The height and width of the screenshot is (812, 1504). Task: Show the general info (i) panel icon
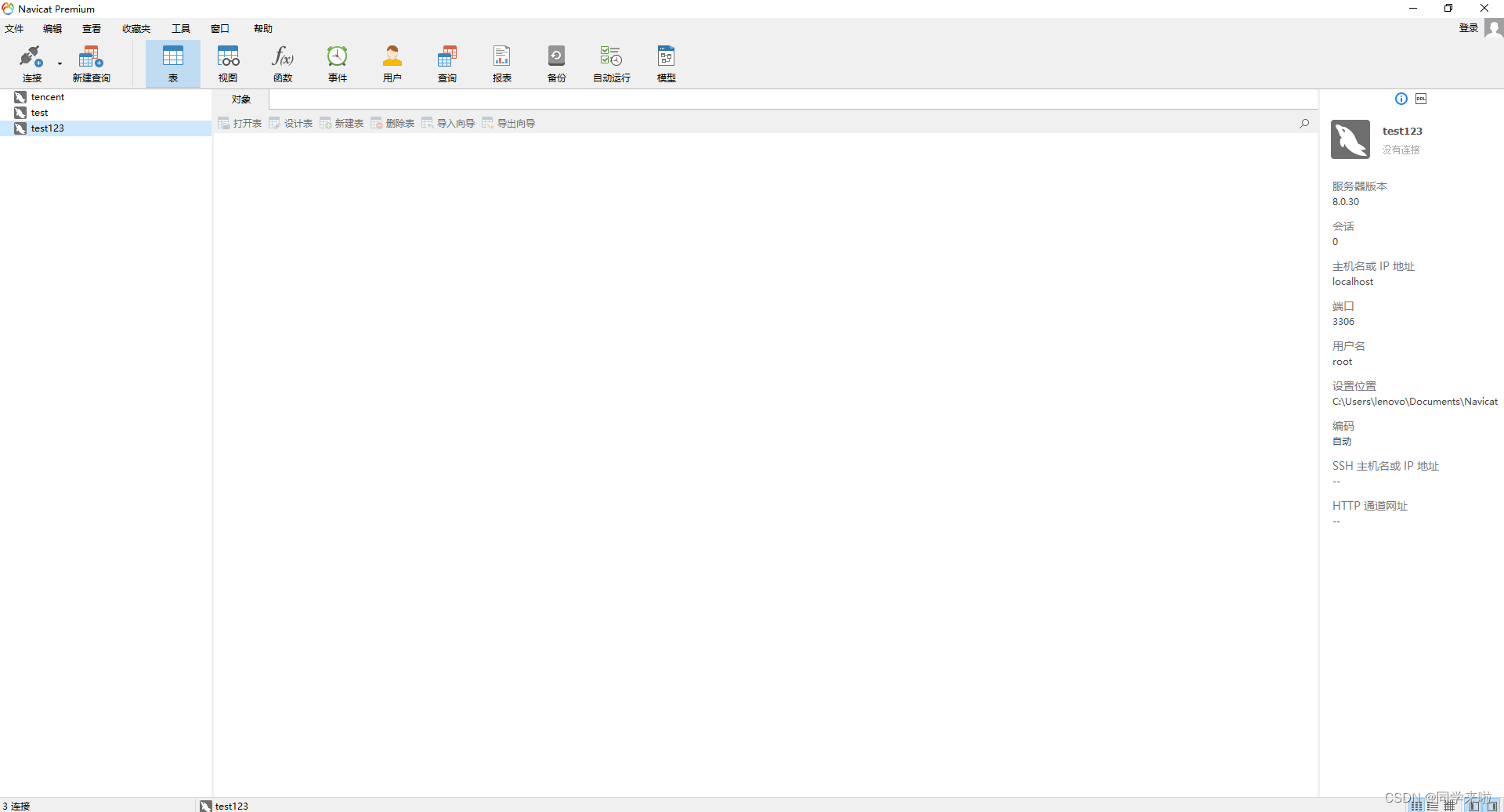tap(1401, 99)
